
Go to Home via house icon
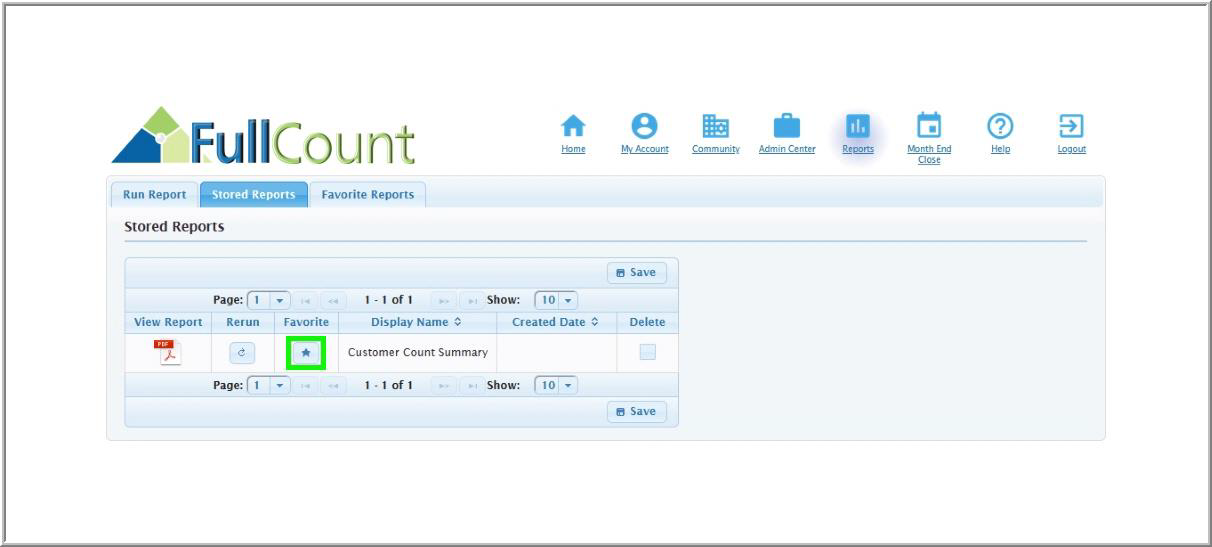[573, 127]
